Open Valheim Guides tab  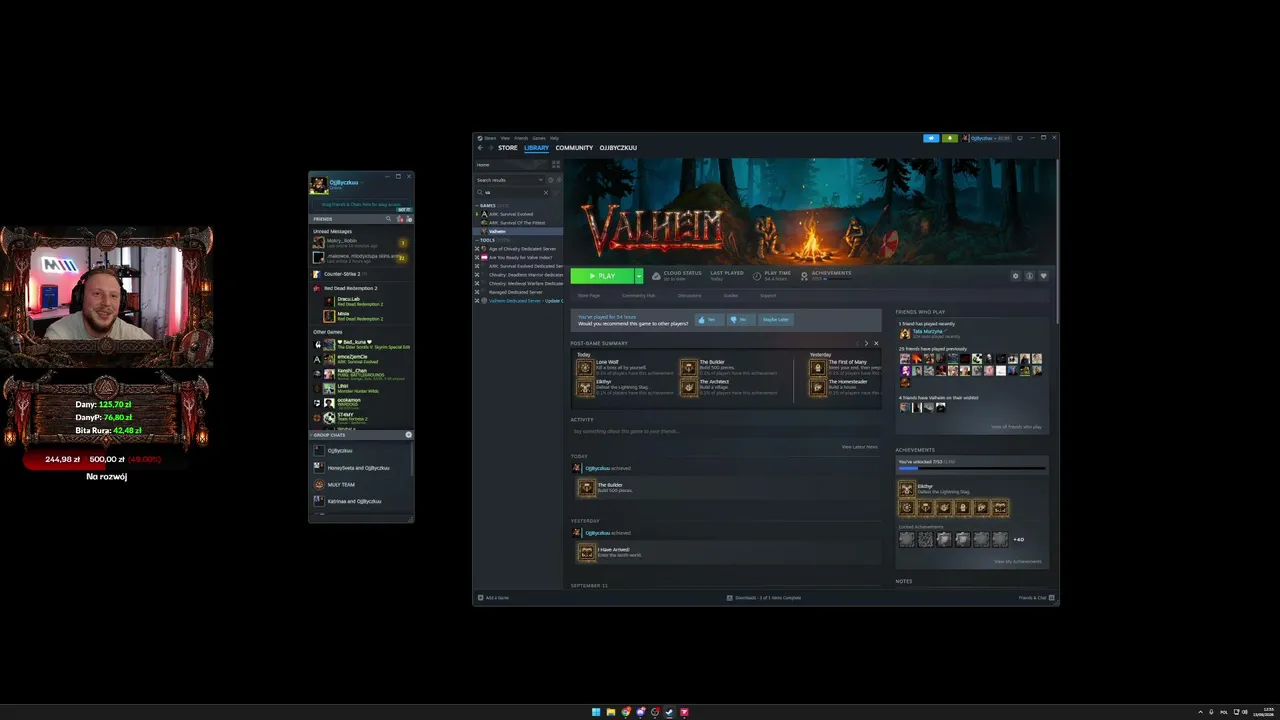731,296
